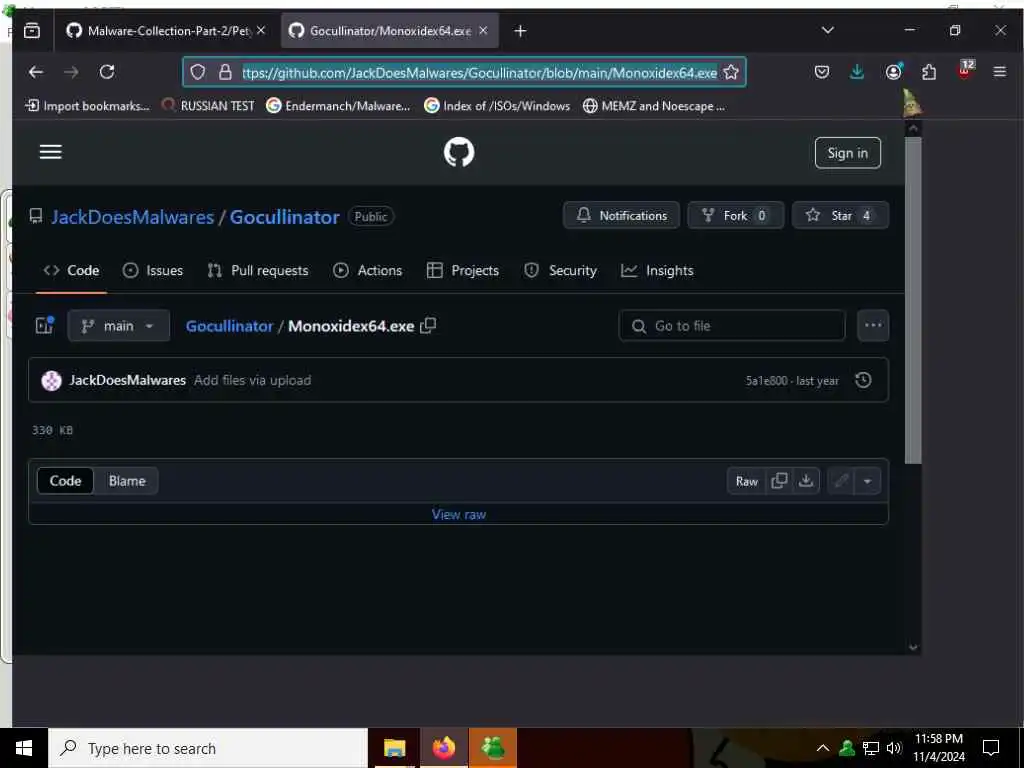Open uBlock extension icon with badge 12
1024x768 pixels.
click(965, 70)
